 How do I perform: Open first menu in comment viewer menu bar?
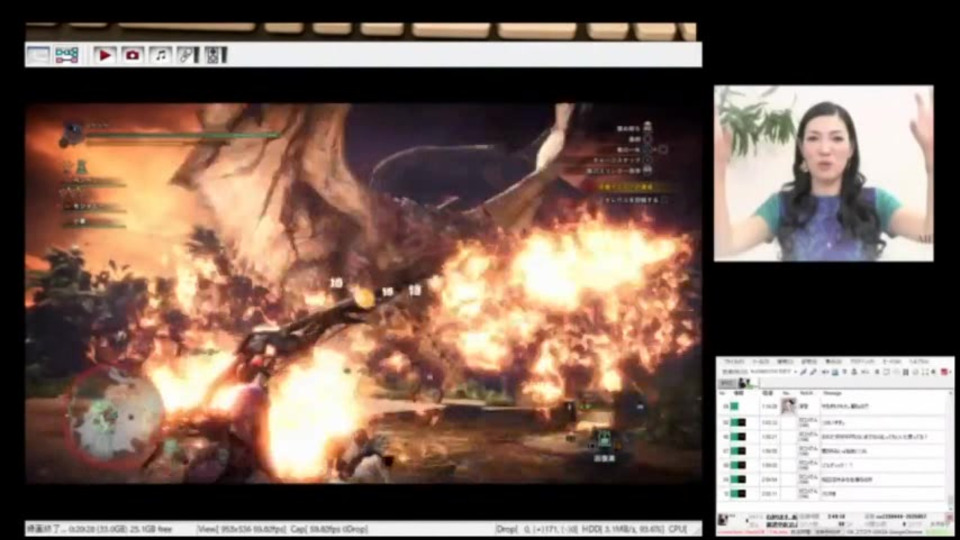734,362
